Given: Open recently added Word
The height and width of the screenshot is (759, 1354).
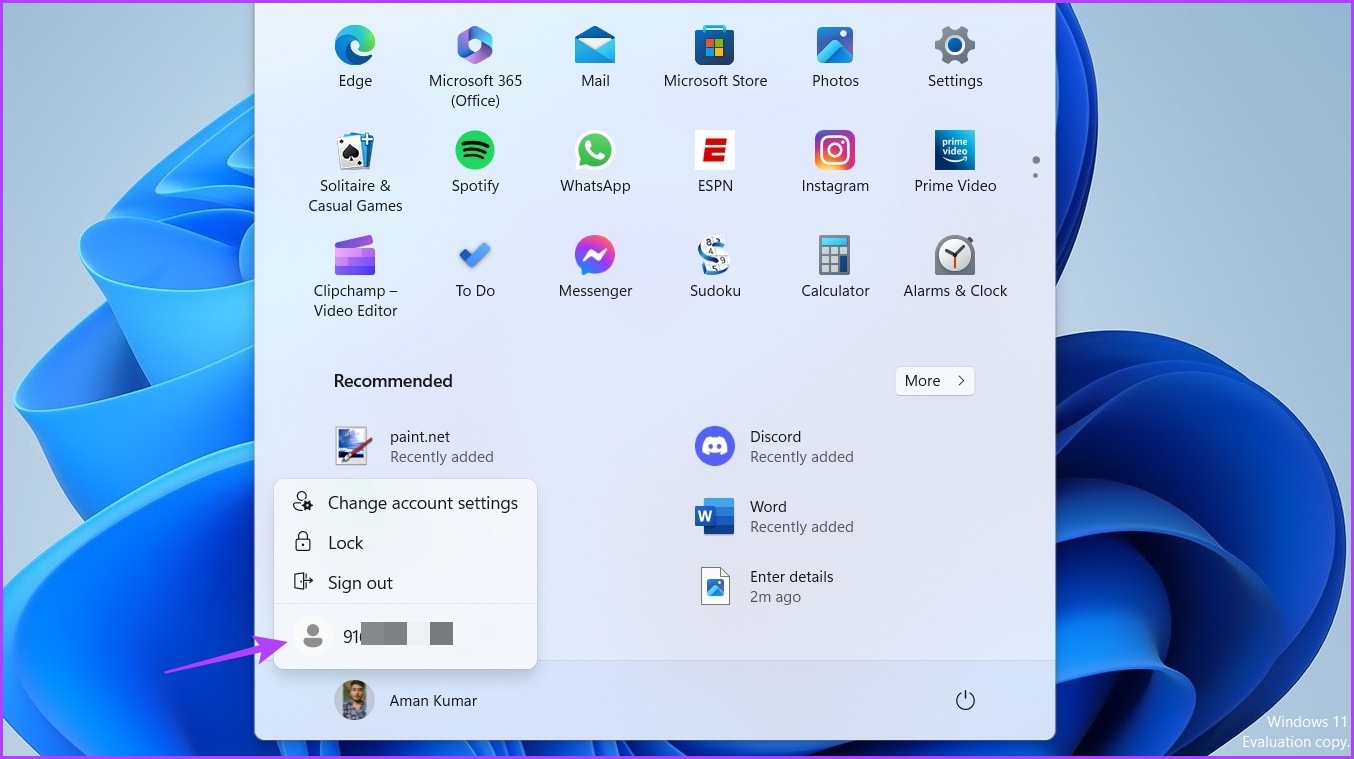Looking at the screenshot, I should 774,516.
